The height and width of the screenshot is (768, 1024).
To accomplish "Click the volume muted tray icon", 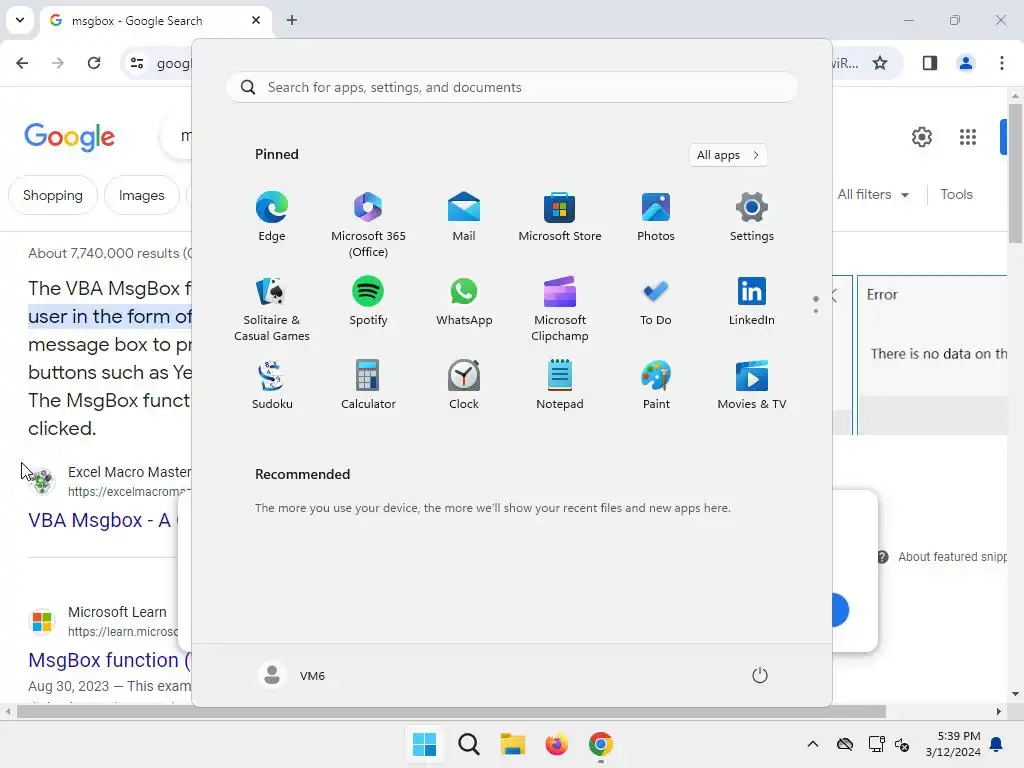I will tap(902, 744).
